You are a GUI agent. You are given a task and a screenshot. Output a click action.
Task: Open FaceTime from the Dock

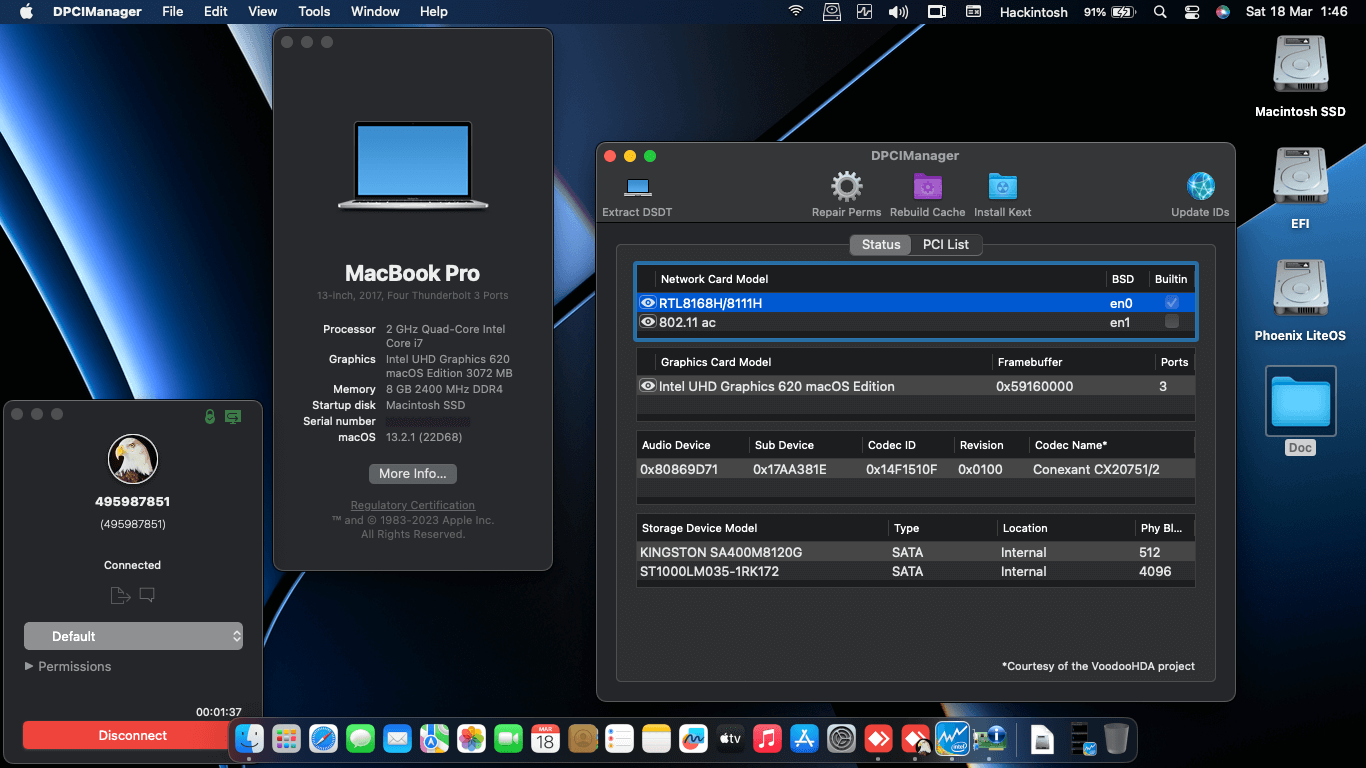pyautogui.click(x=508, y=739)
